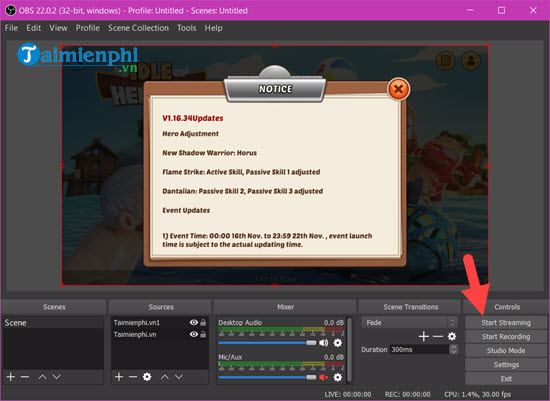Open Mic/Aux settings gear
The height and width of the screenshot is (401, 550).
click(337, 377)
